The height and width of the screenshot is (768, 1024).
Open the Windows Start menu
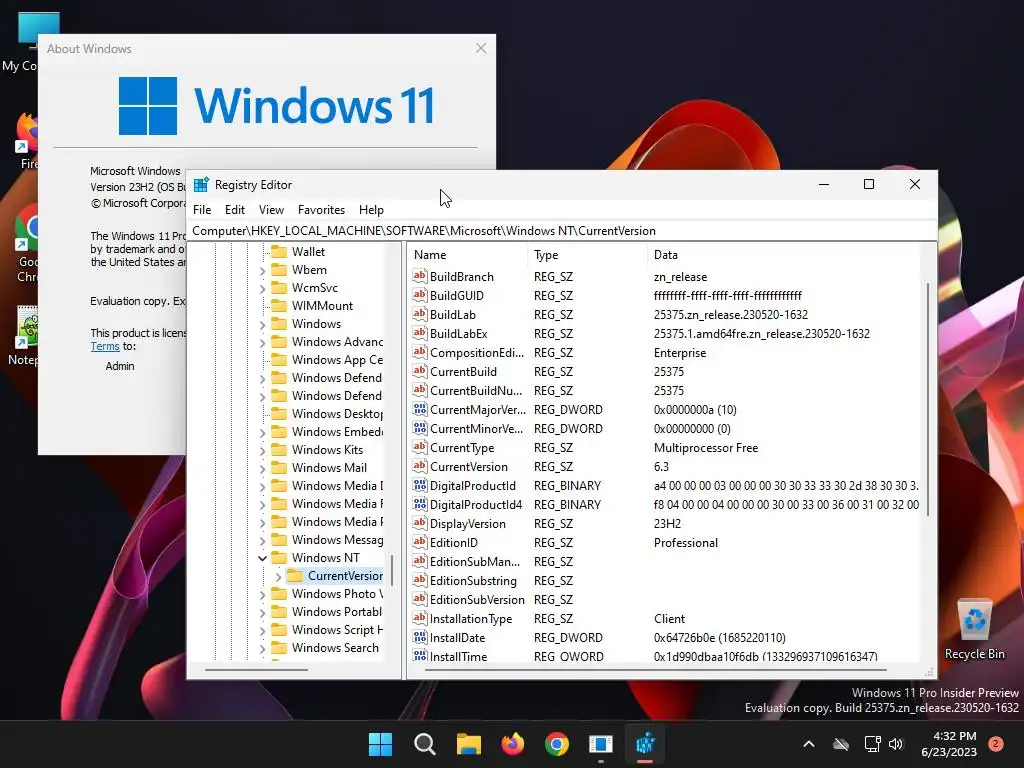(x=380, y=744)
